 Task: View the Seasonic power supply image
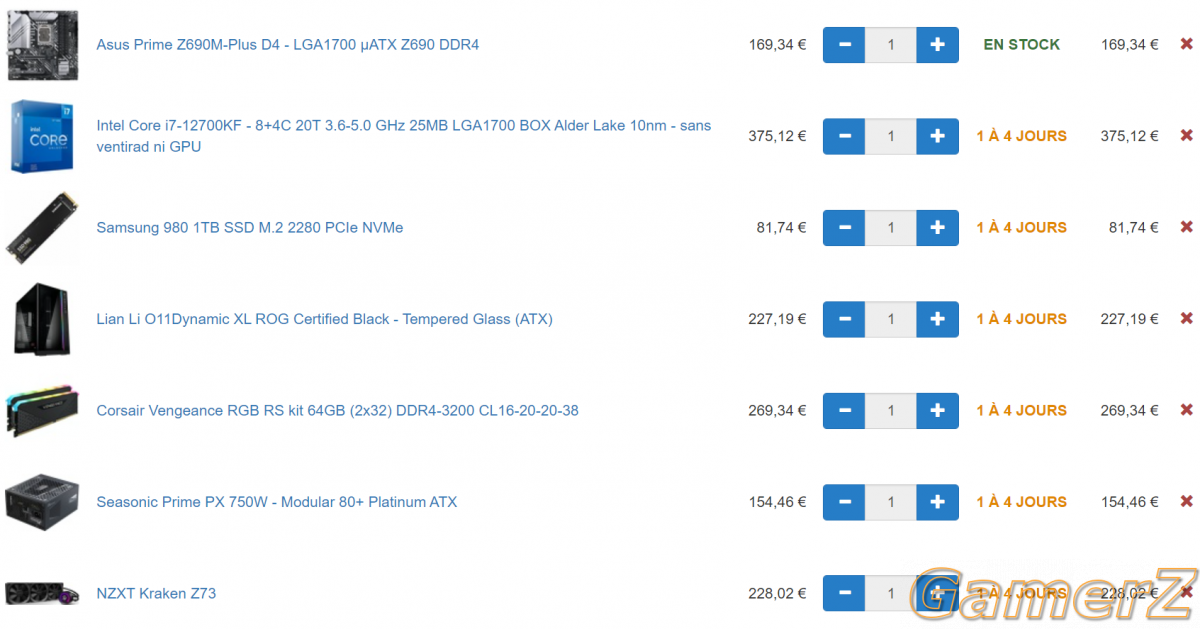coord(42,502)
